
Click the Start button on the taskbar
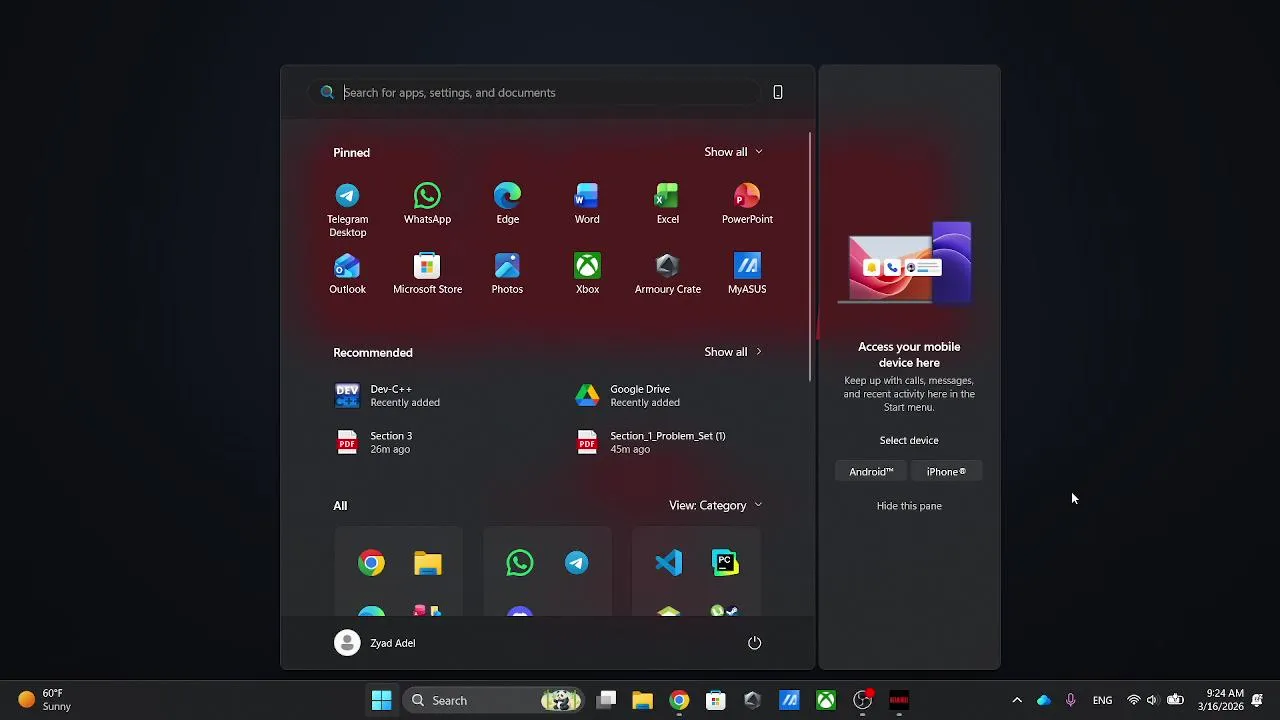pos(381,700)
